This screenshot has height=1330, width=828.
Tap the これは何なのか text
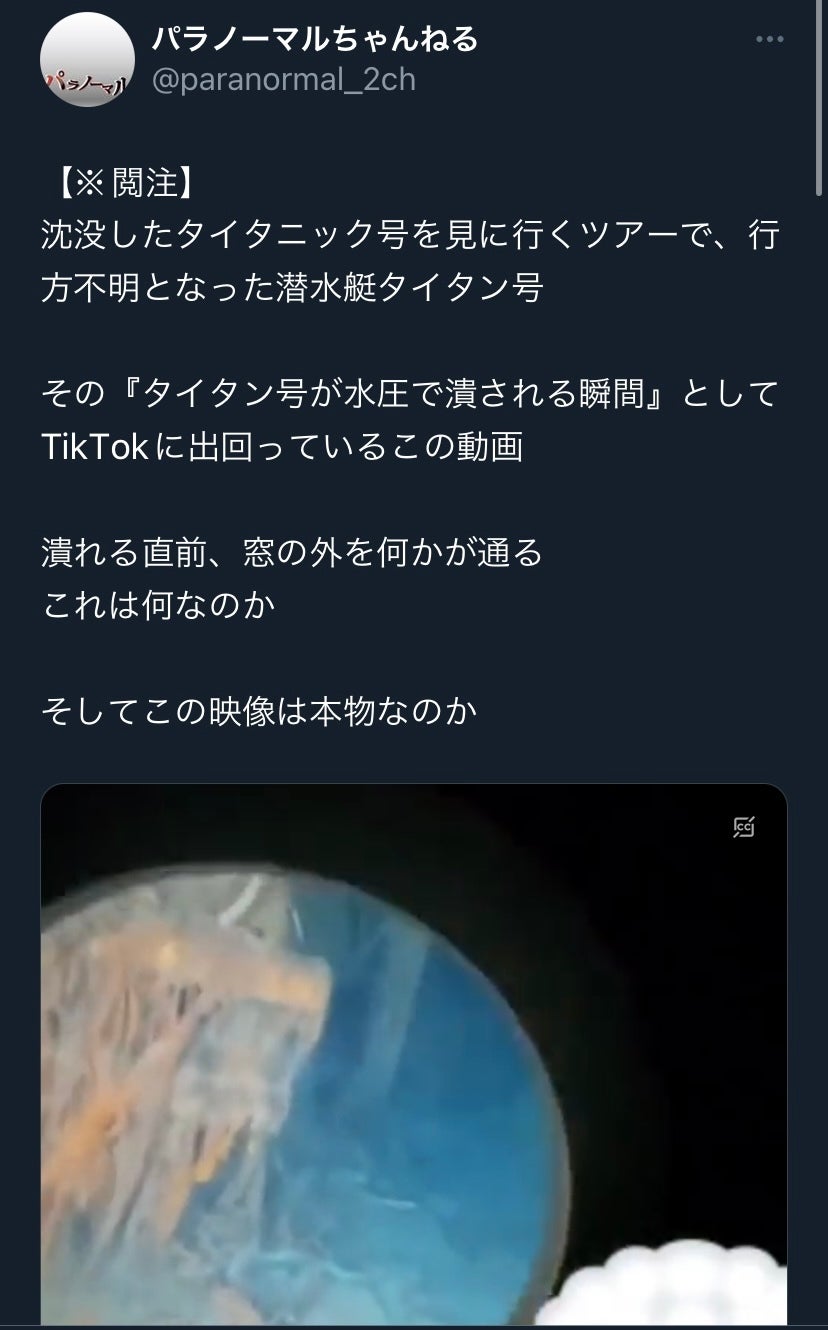158,604
